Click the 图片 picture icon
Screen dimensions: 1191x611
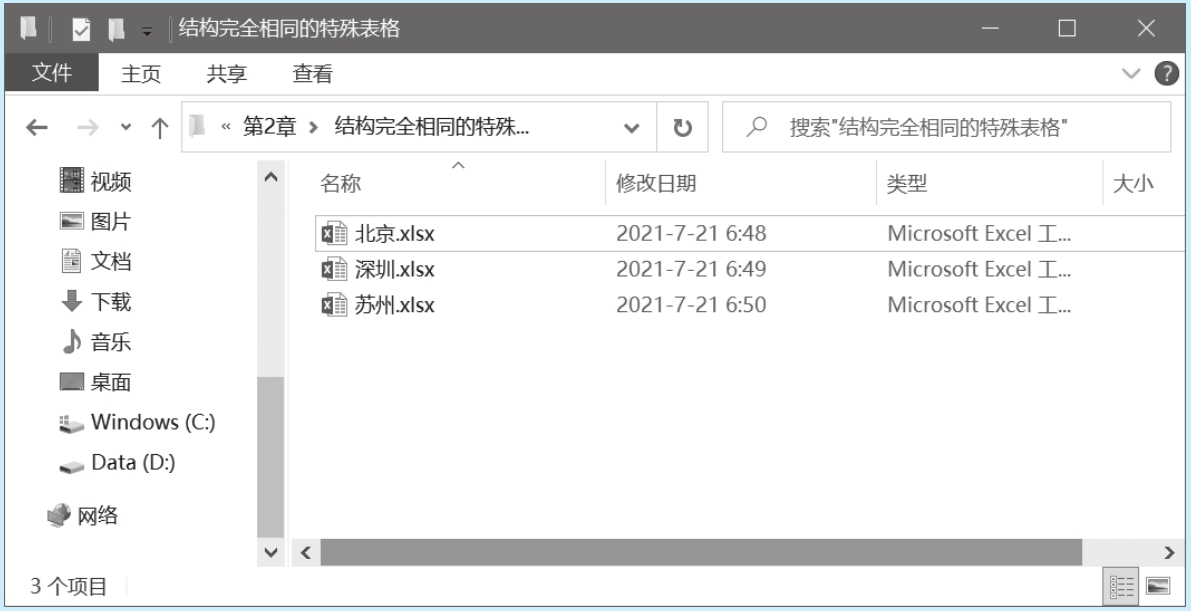point(71,221)
